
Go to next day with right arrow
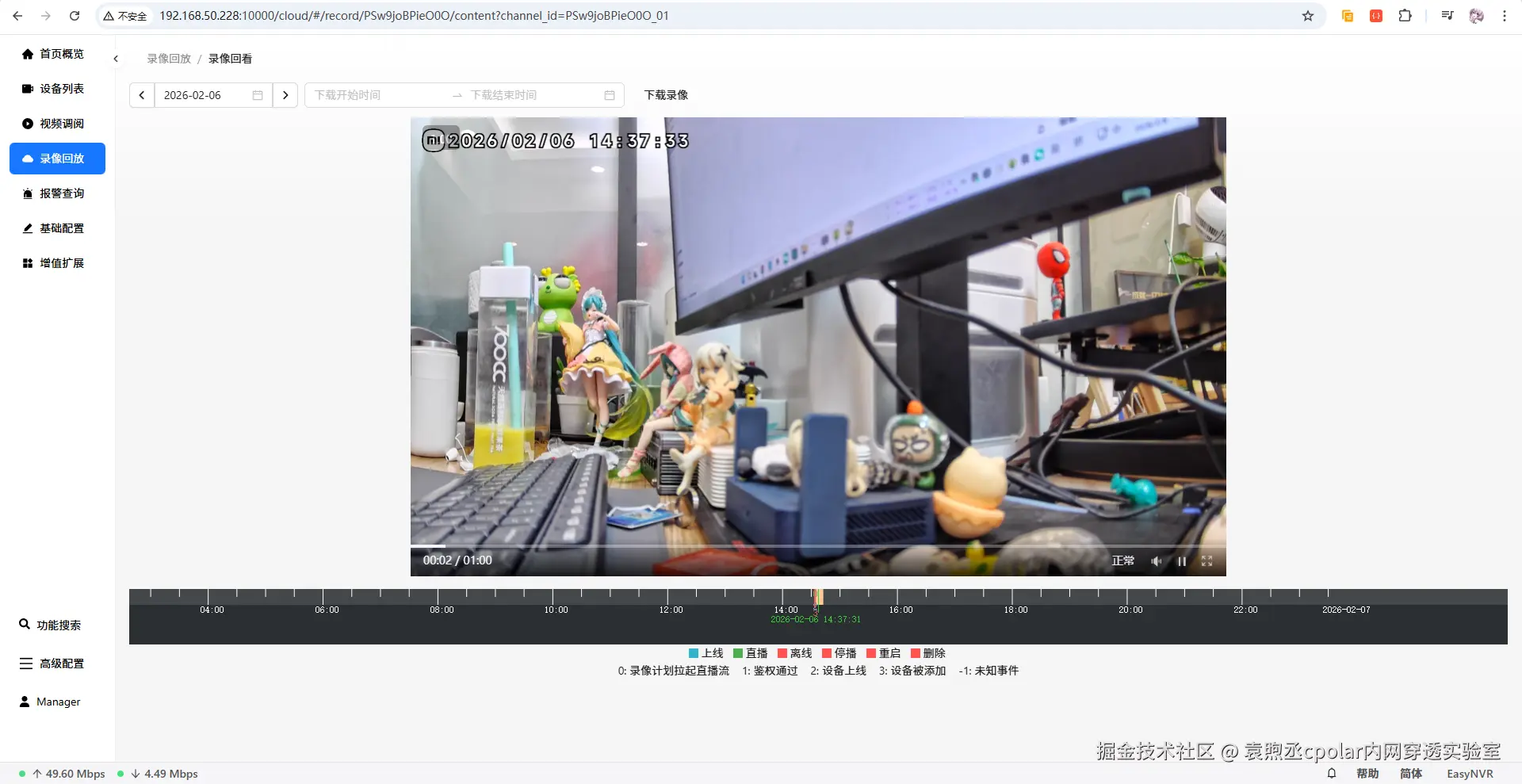285,95
